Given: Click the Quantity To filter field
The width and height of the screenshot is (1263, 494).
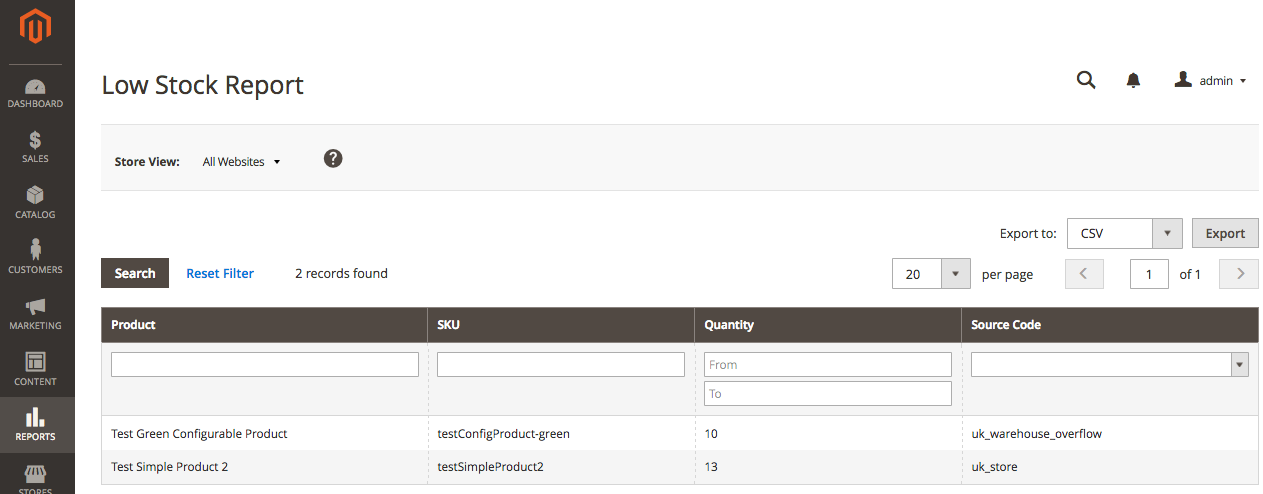Looking at the screenshot, I should pos(828,393).
